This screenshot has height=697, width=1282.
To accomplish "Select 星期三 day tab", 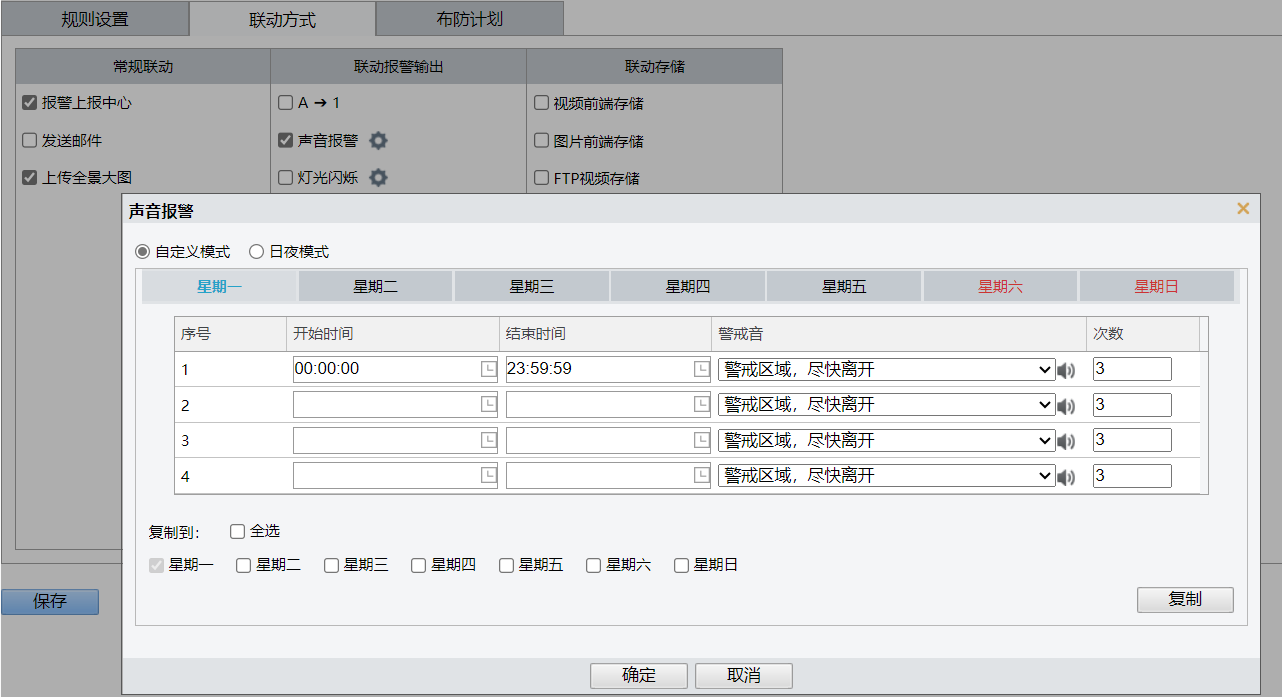I will point(532,286).
